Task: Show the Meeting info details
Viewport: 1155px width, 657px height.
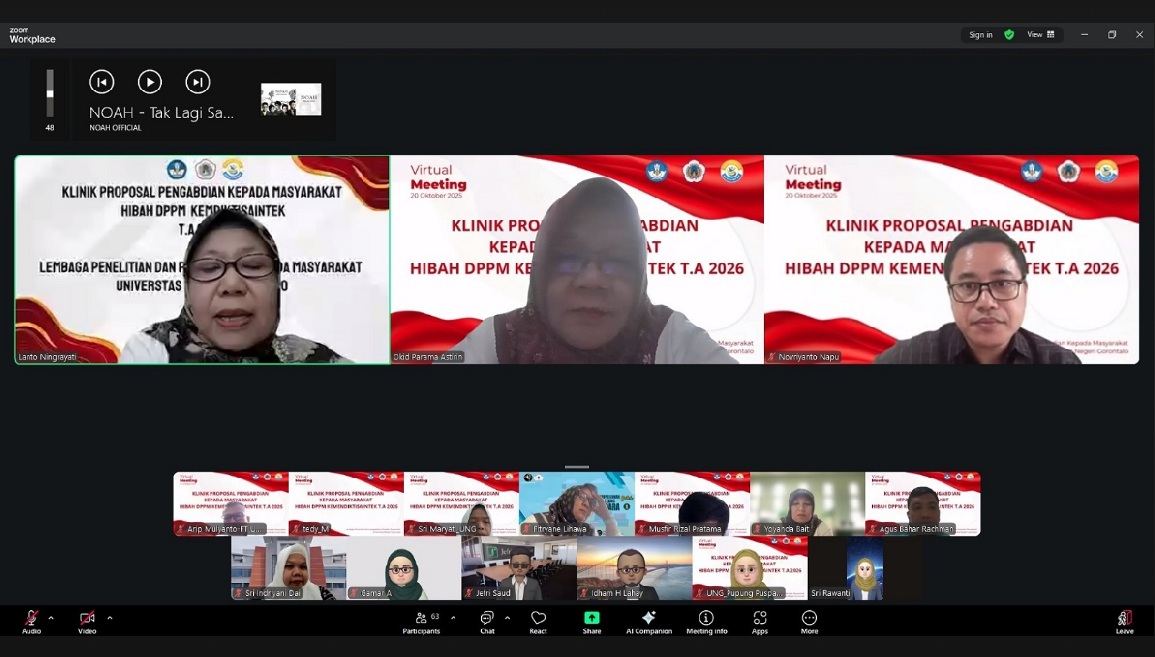Action: pyautogui.click(x=706, y=621)
